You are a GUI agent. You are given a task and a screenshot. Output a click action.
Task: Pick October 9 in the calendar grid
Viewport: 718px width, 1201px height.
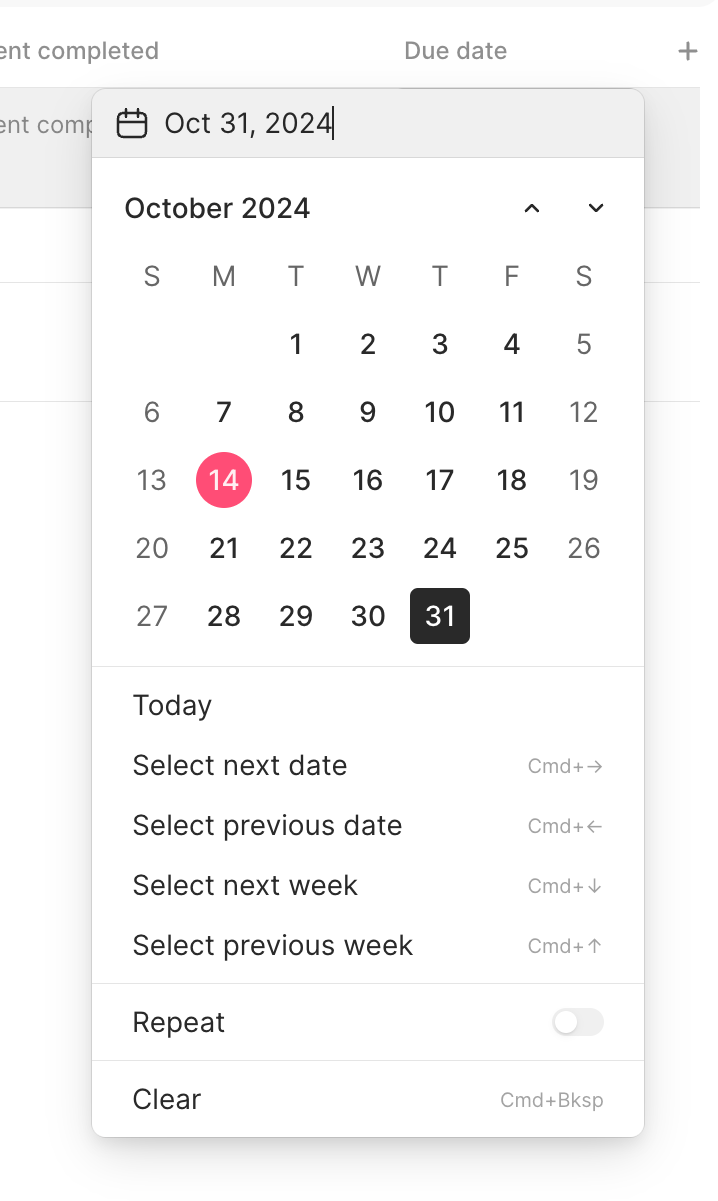367,412
